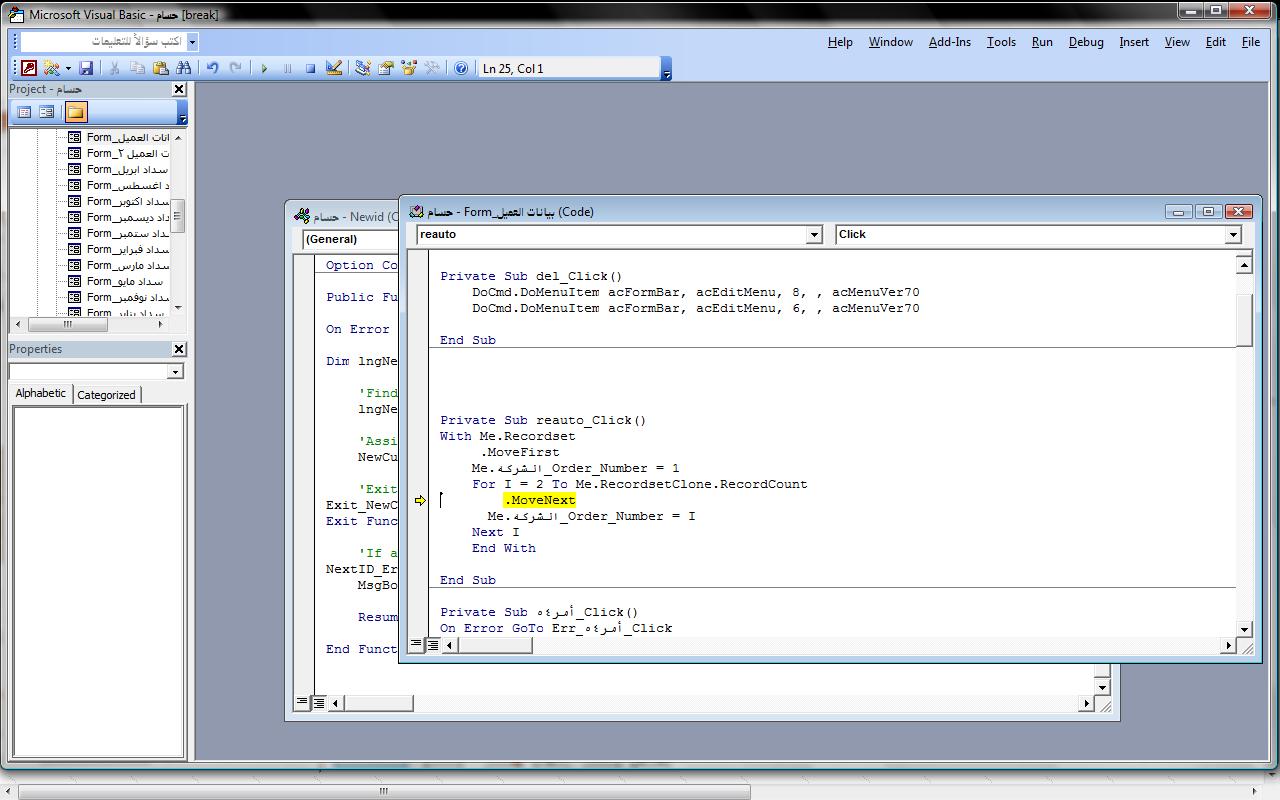Close the Project explorer panel

(x=179, y=89)
